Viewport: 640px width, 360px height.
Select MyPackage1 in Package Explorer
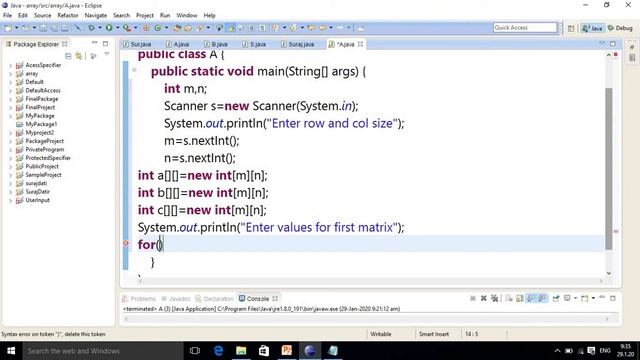41,124
